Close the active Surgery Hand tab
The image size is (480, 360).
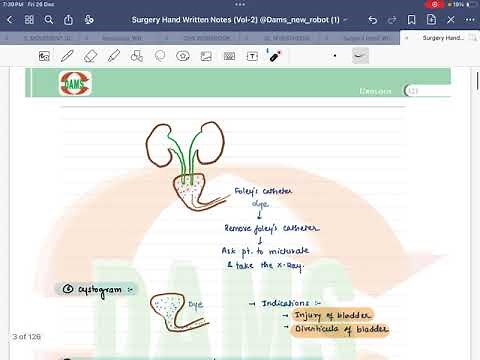[x=406, y=38]
